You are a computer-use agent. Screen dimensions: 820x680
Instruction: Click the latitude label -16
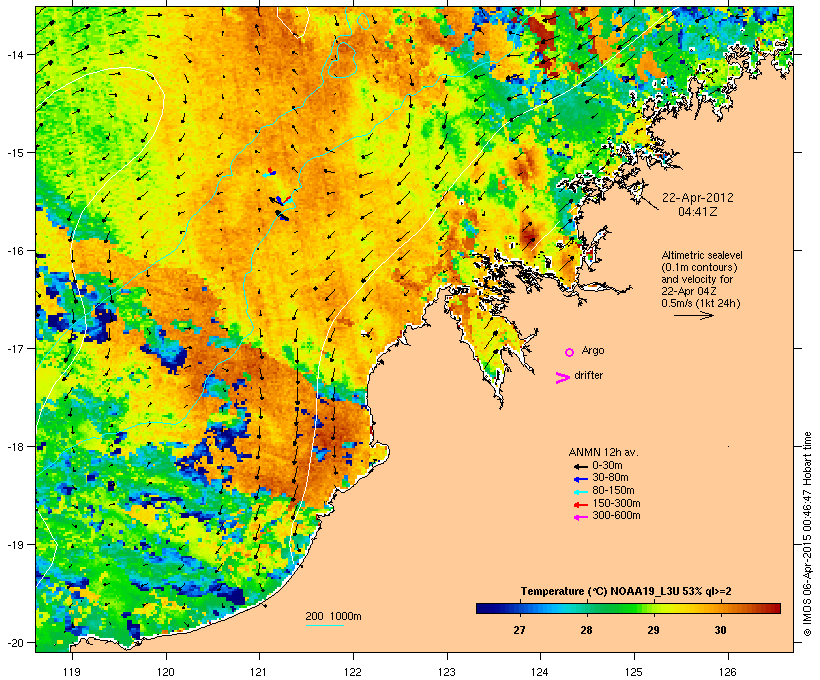tap(15, 251)
